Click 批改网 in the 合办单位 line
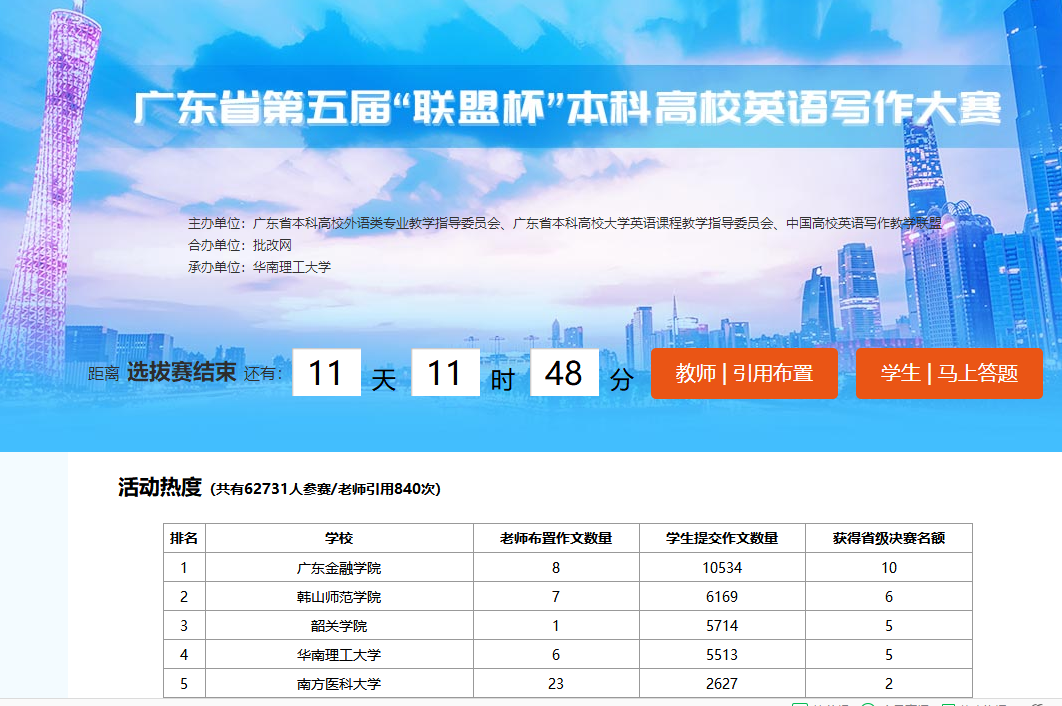Image resolution: width=1062 pixels, height=706 pixels. [x=272, y=245]
